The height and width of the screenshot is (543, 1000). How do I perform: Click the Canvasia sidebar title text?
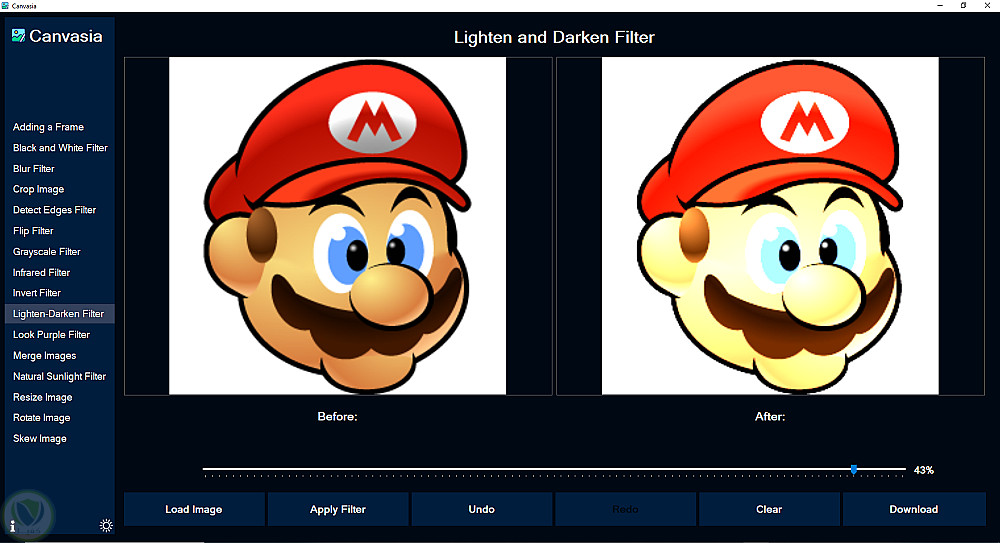coord(66,36)
